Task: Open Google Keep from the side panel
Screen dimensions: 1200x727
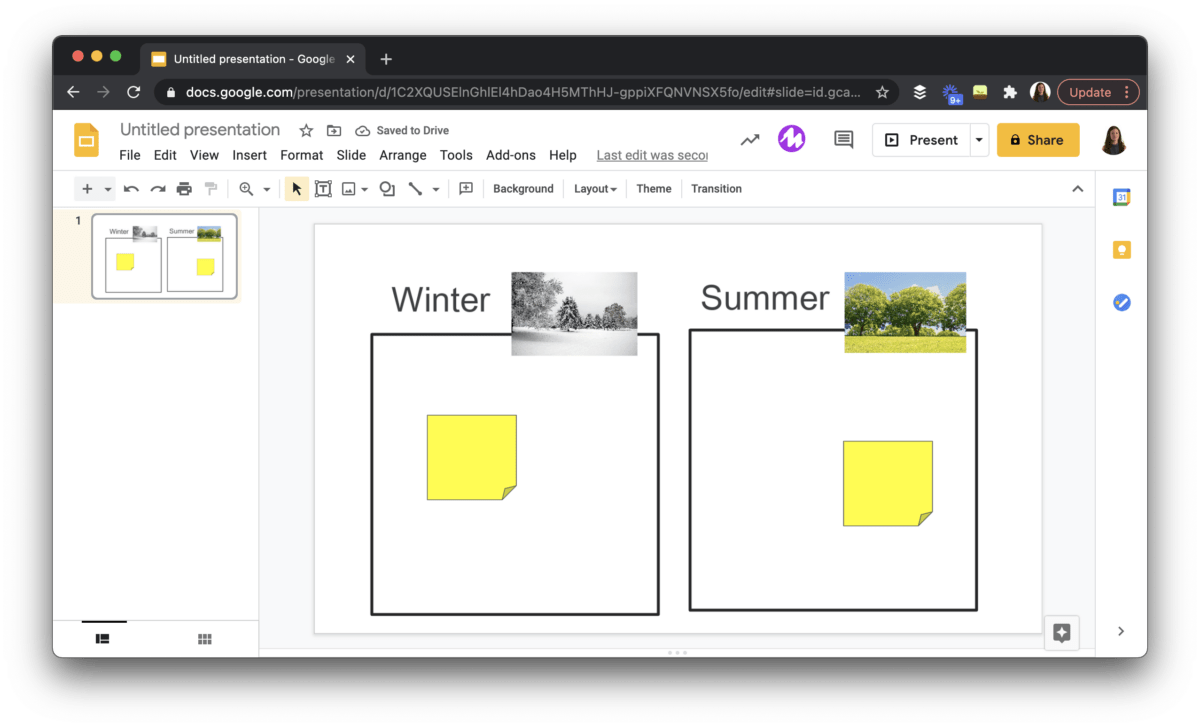Action: click(1121, 249)
